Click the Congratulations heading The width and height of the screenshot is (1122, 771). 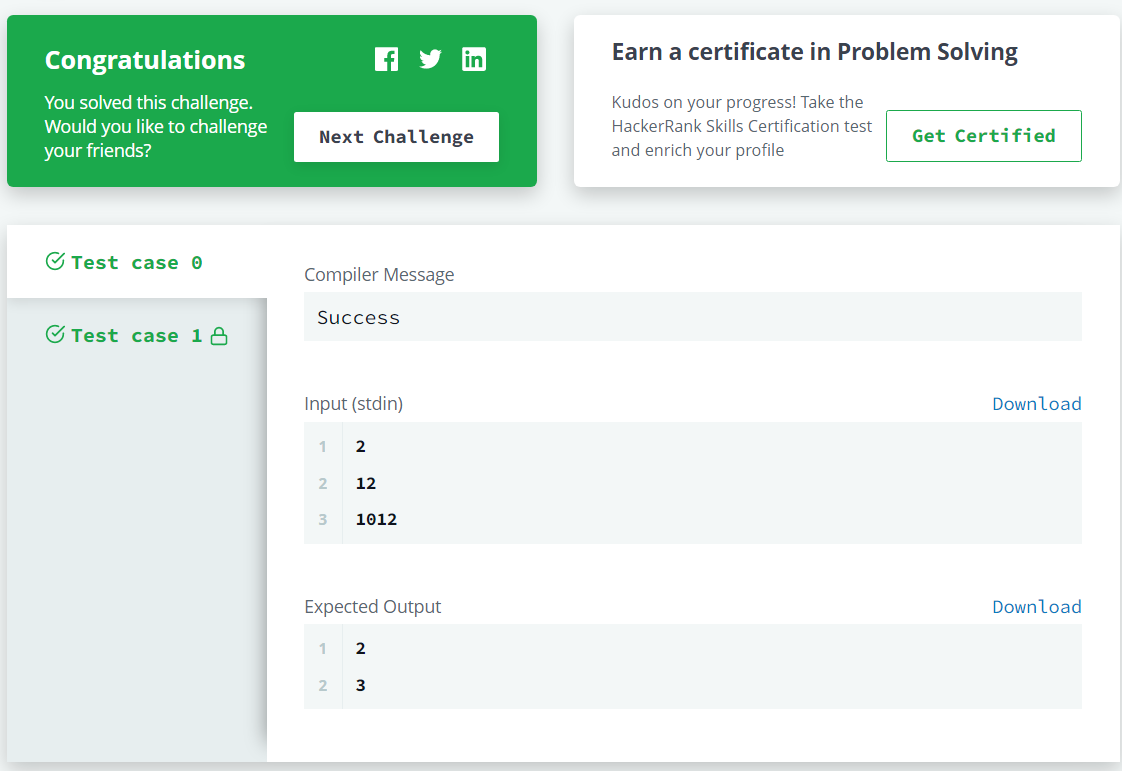pos(145,60)
